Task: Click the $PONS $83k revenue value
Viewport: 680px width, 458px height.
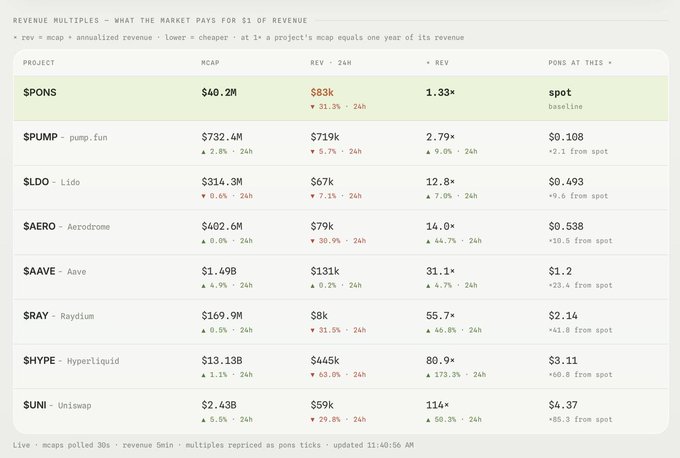Action: tap(322, 92)
